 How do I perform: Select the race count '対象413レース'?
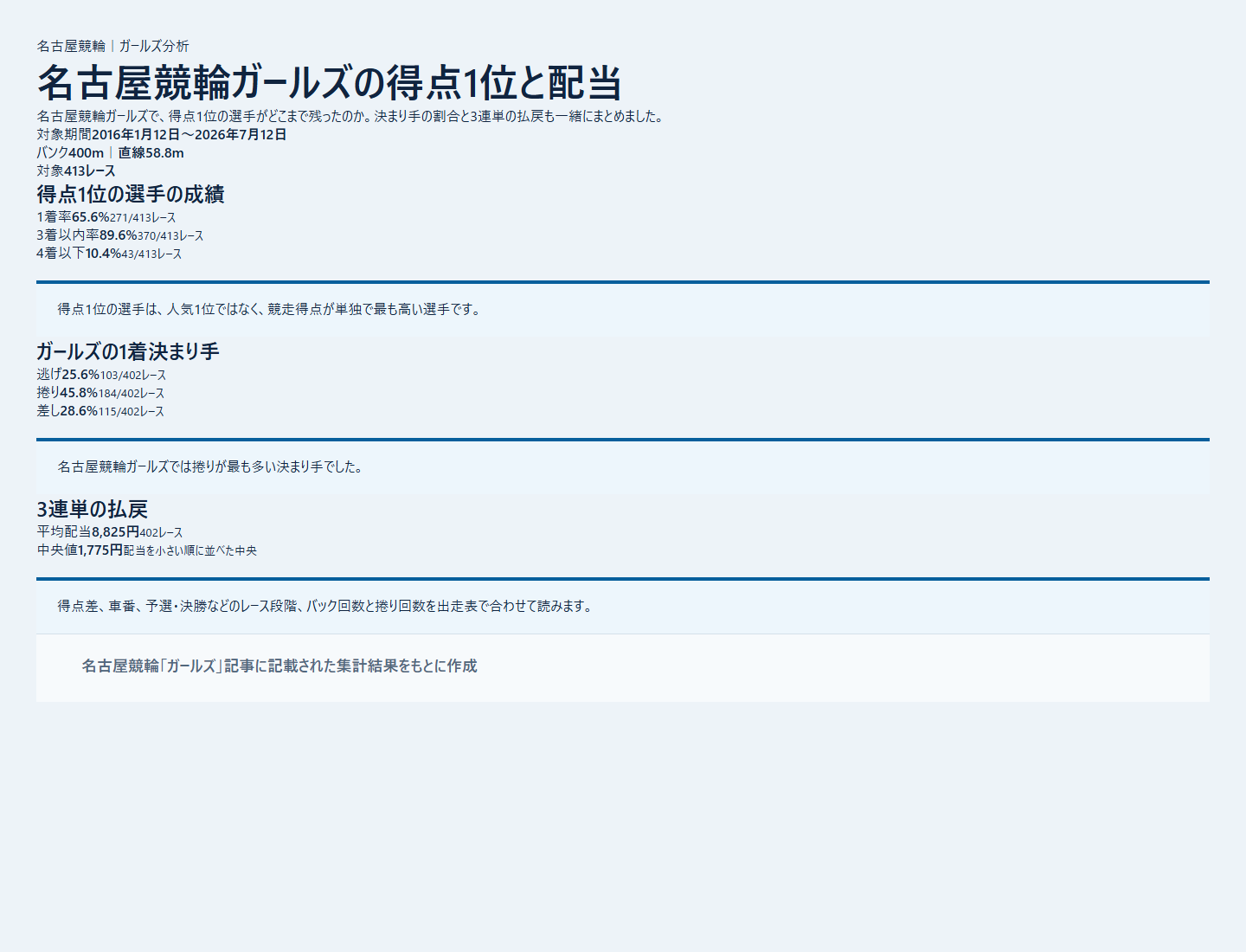point(76,170)
